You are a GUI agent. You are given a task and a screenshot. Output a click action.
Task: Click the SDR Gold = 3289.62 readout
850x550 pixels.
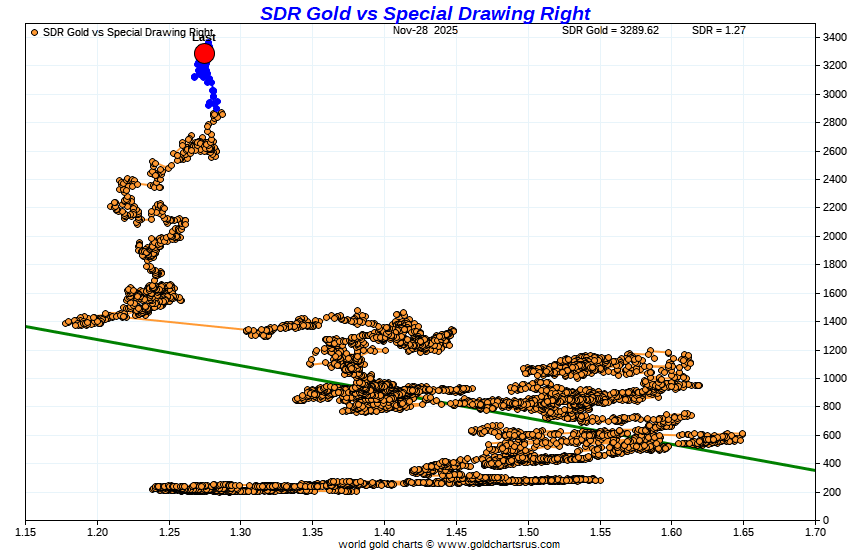coord(610,31)
